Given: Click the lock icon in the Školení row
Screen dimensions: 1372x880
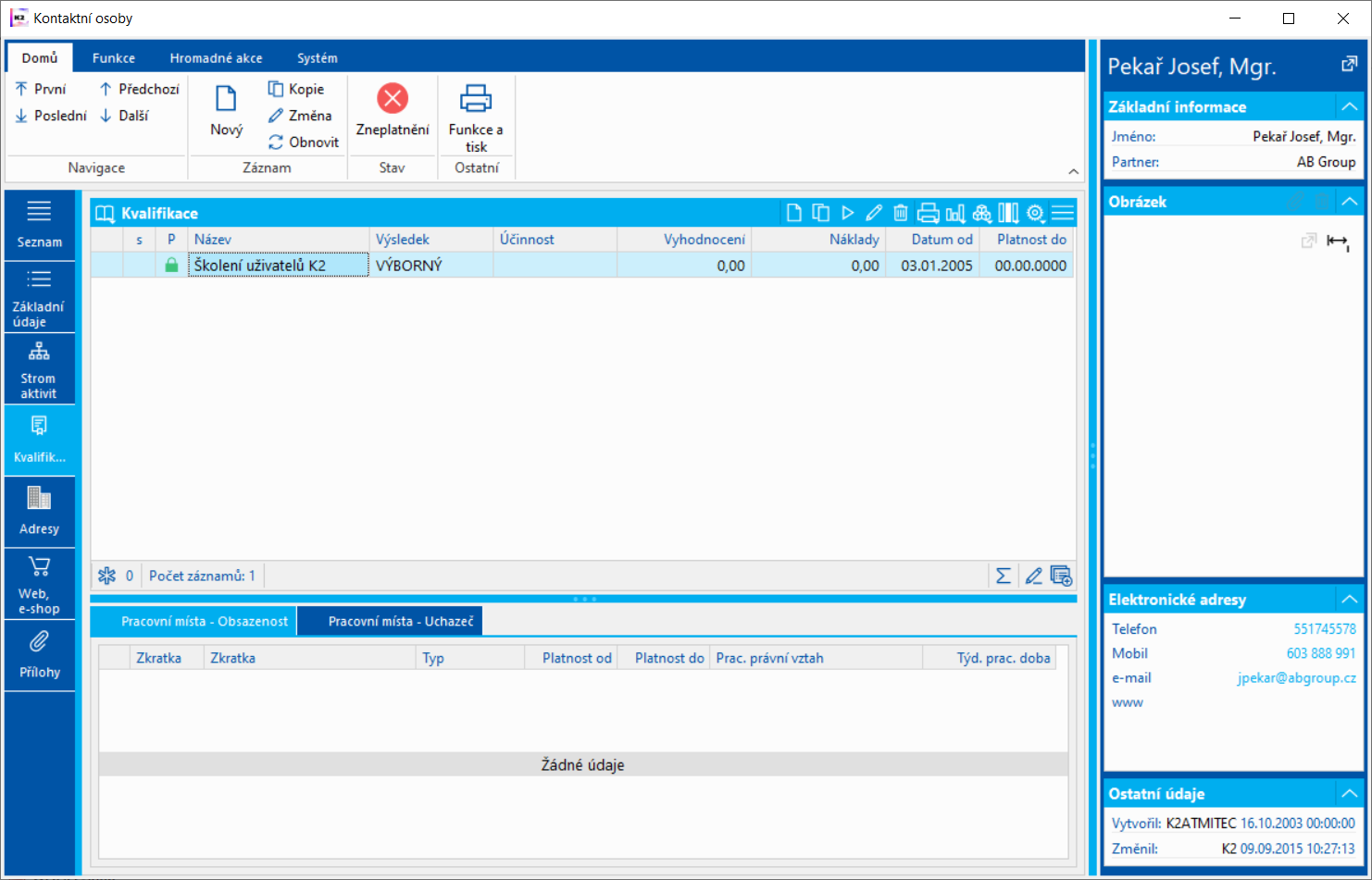Looking at the screenshot, I should point(171,266).
